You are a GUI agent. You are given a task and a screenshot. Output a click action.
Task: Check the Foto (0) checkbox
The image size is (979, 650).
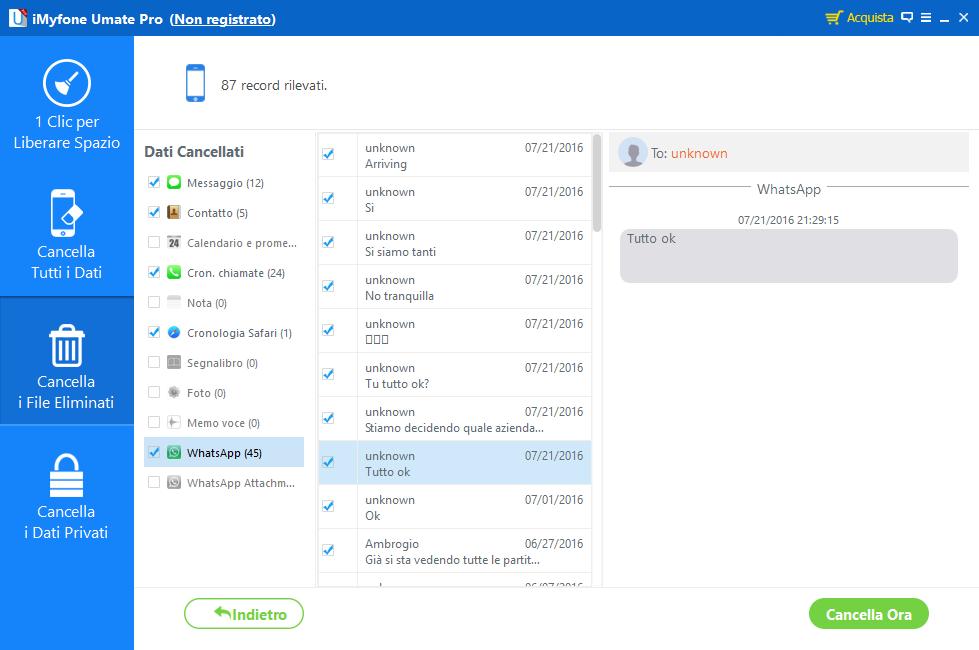[154, 391]
